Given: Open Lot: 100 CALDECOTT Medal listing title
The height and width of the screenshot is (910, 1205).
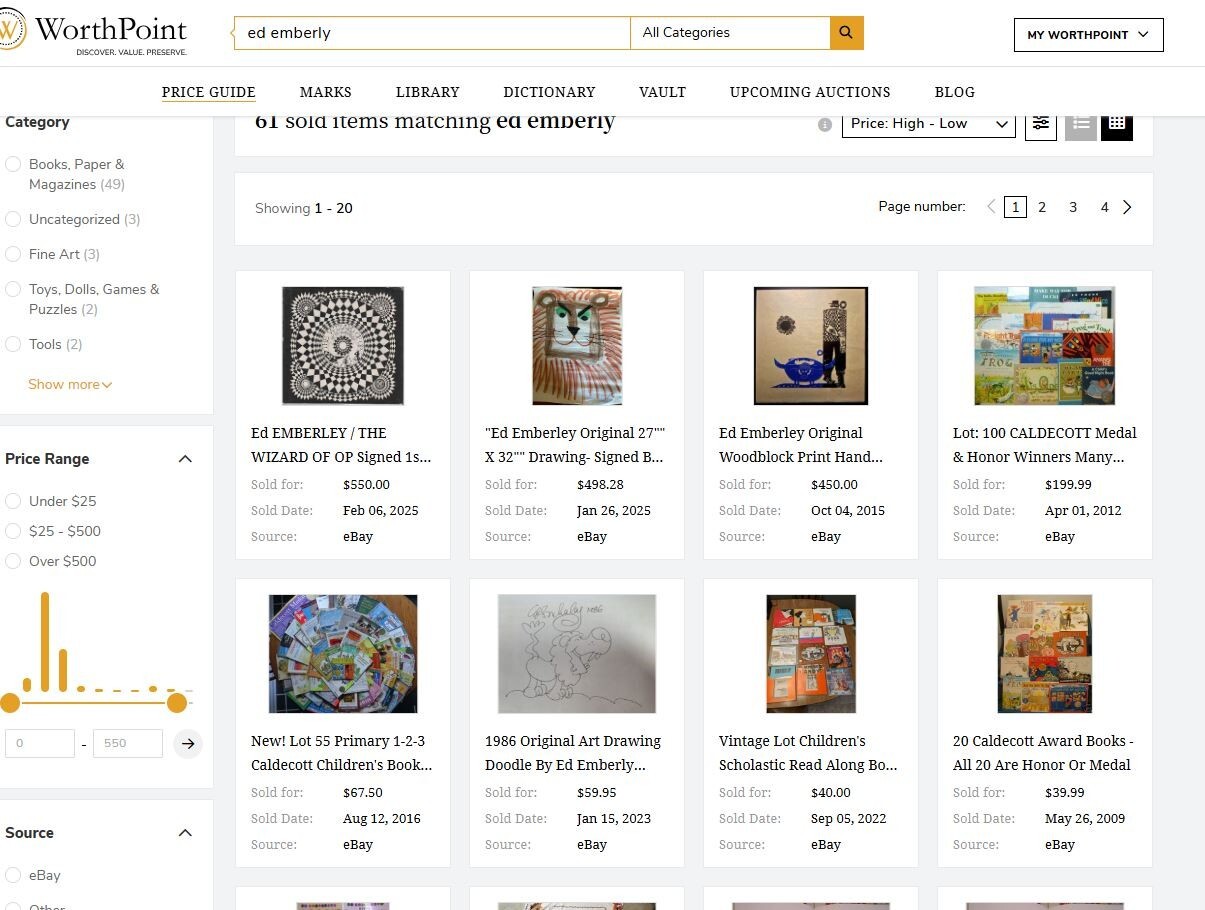Looking at the screenshot, I should coord(1045,445).
